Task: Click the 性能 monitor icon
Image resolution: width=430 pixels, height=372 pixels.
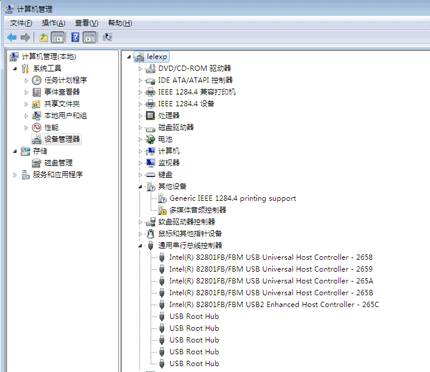Action: point(36,127)
